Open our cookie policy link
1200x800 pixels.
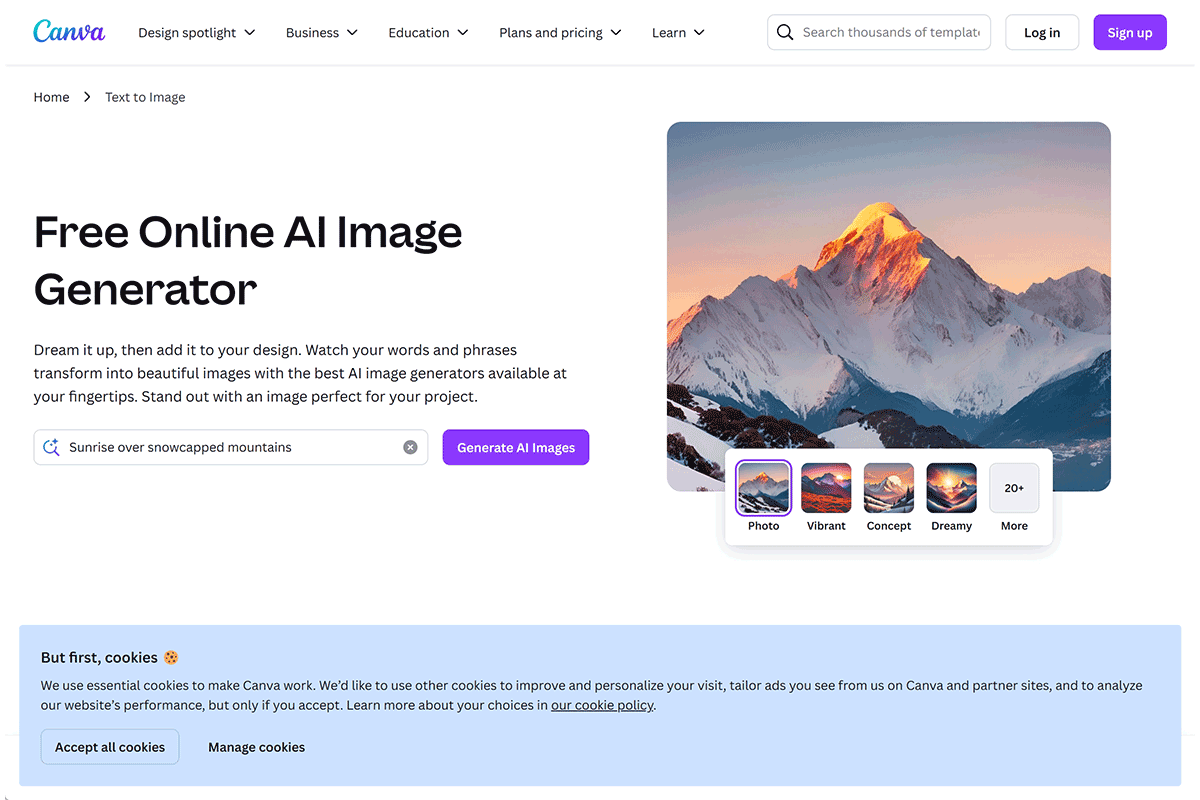pos(601,704)
